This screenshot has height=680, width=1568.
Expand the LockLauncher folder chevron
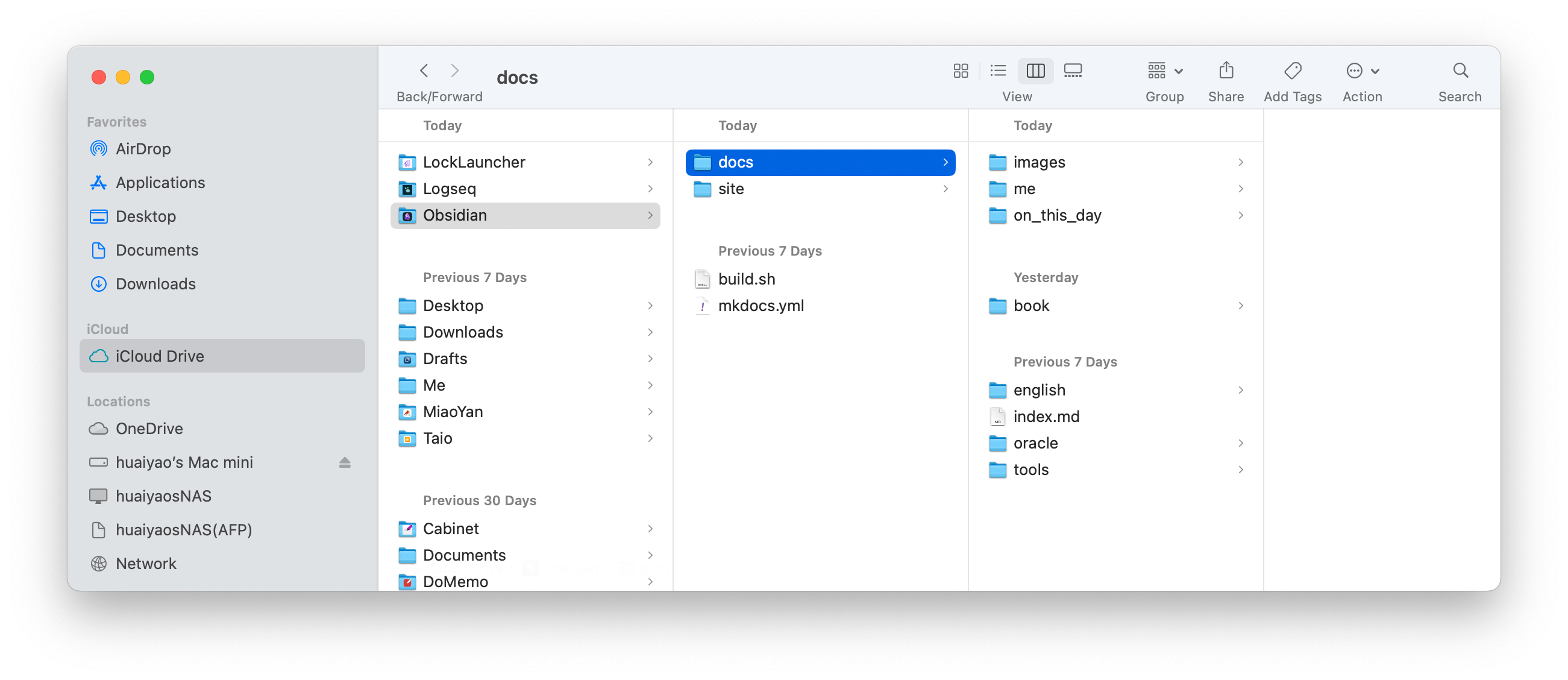pyautogui.click(x=650, y=163)
